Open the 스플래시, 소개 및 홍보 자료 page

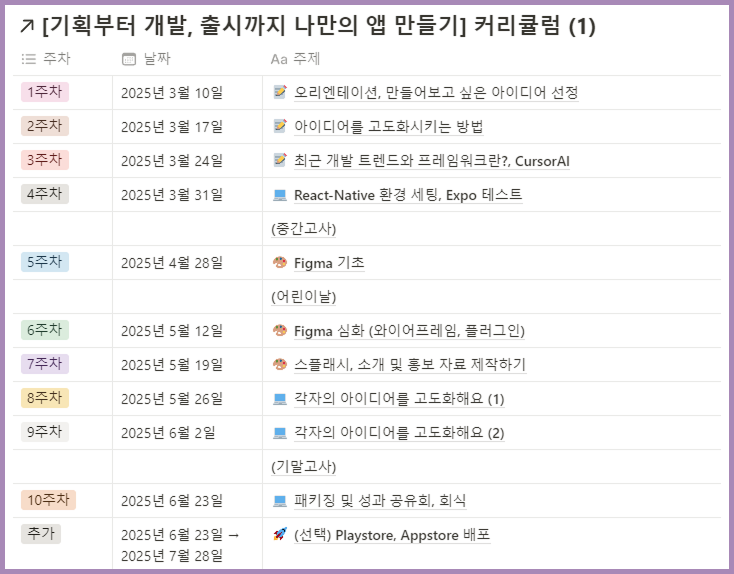click(410, 365)
